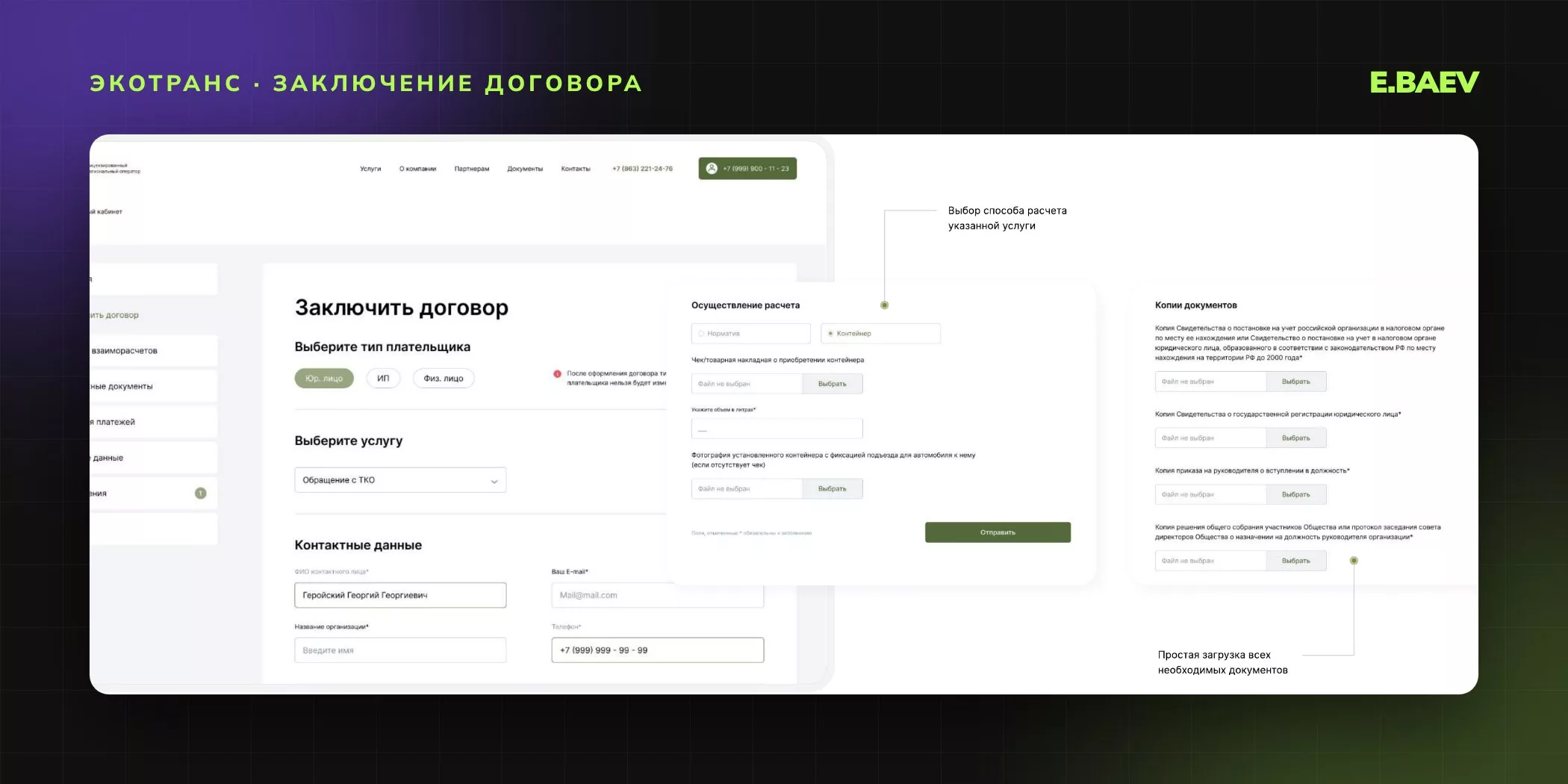Focus the Телефон input field
This screenshot has height=784, width=1568.
(657, 650)
